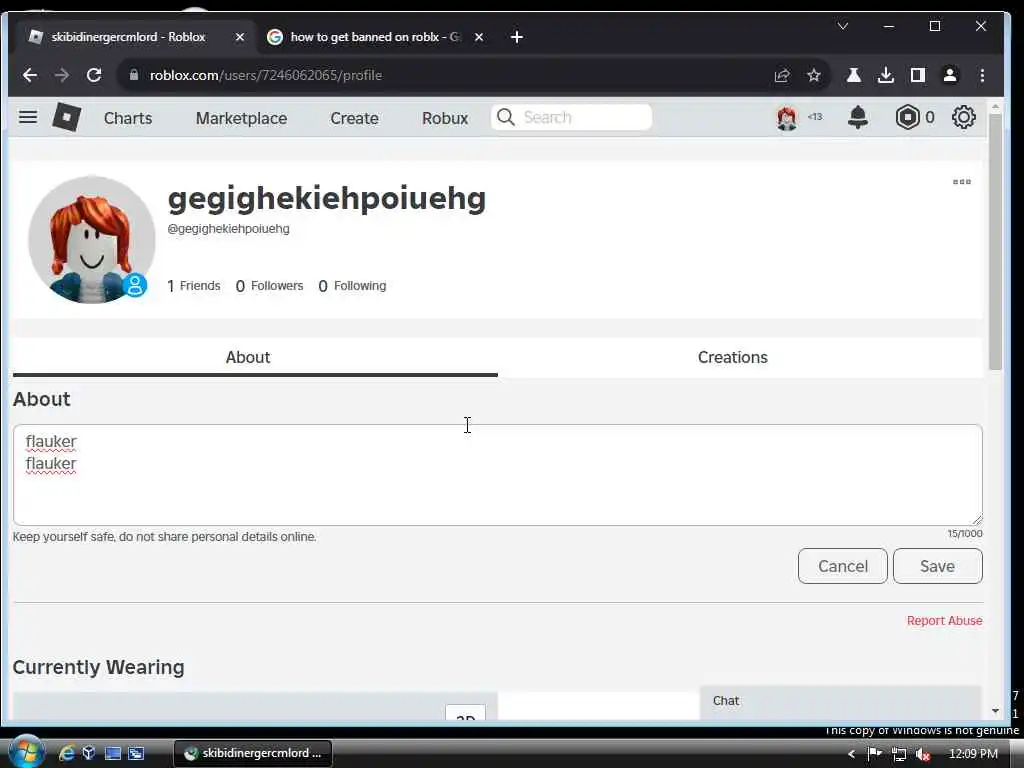Go forward in the browser

(x=62, y=75)
